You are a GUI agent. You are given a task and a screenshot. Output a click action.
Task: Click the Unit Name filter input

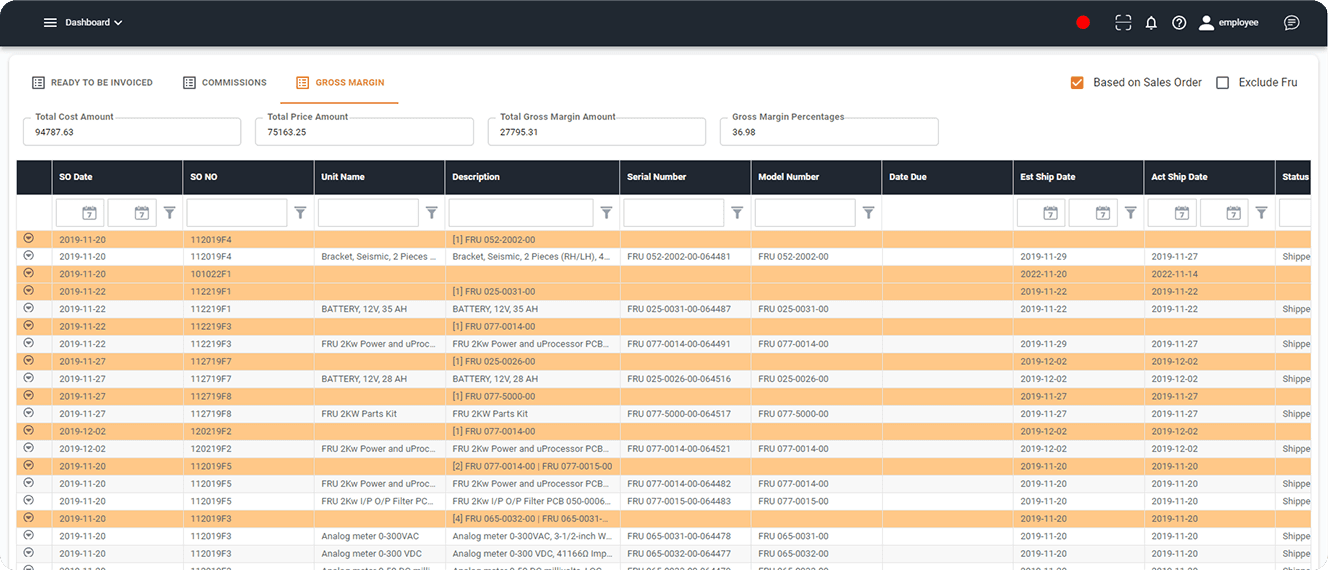(368, 213)
